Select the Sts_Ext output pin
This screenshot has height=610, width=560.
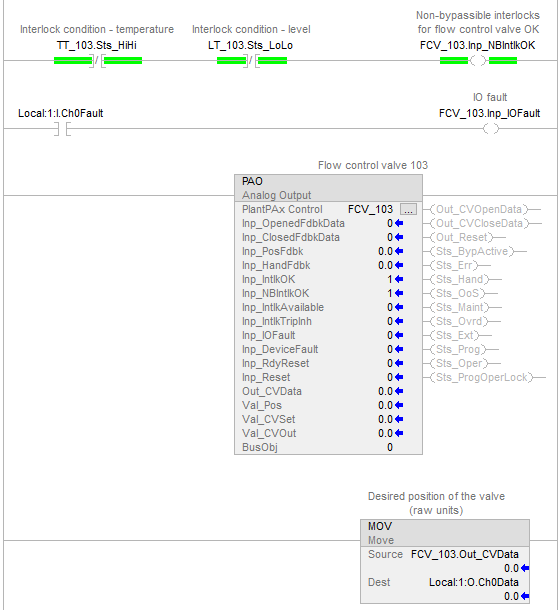point(455,335)
